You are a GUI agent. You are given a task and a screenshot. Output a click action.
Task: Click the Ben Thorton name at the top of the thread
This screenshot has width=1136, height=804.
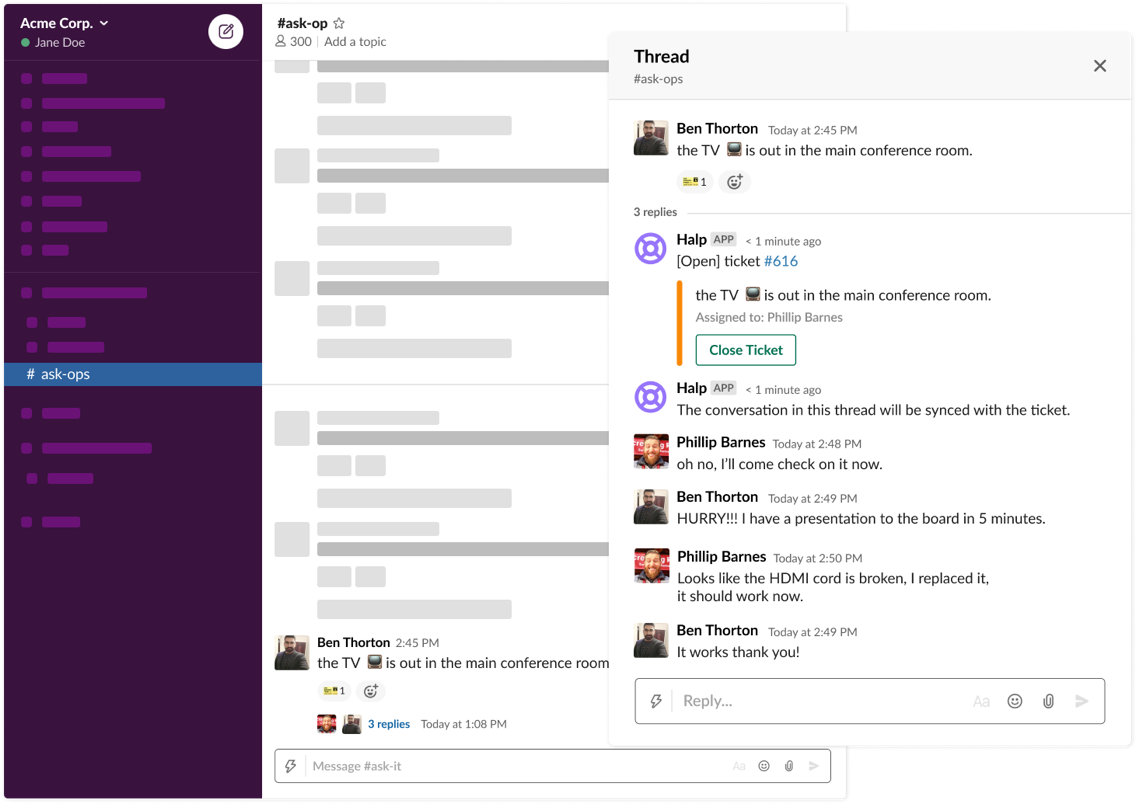[717, 128]
